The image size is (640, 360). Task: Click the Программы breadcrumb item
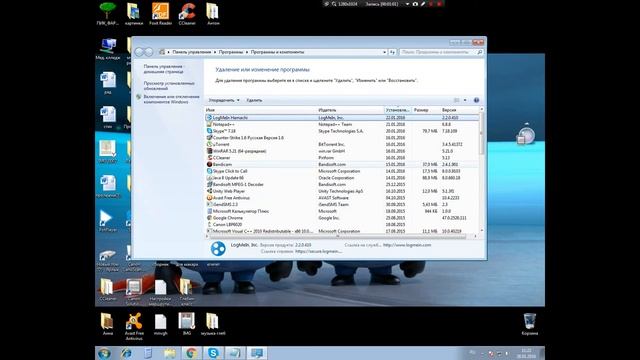click(231, 52)
